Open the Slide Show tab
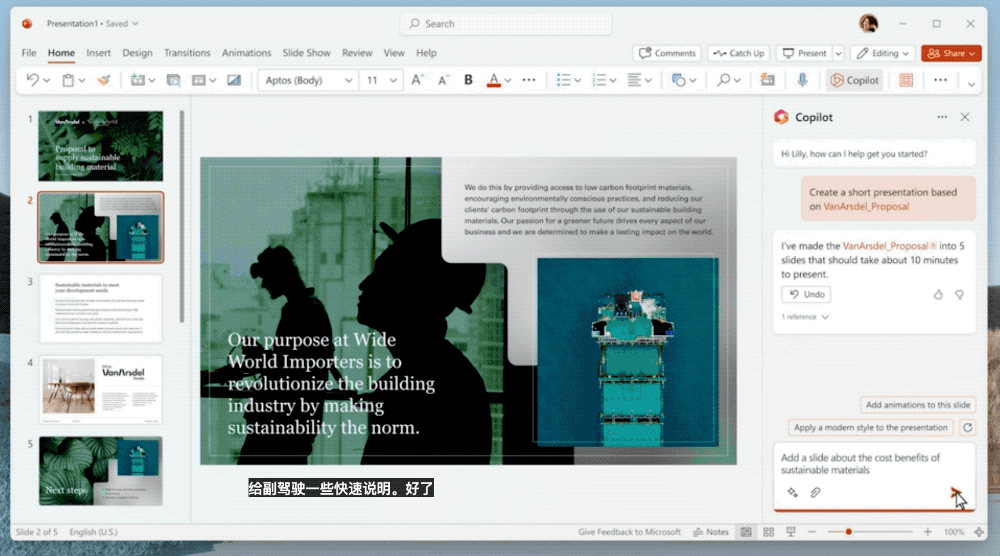 tap(306, 53)
